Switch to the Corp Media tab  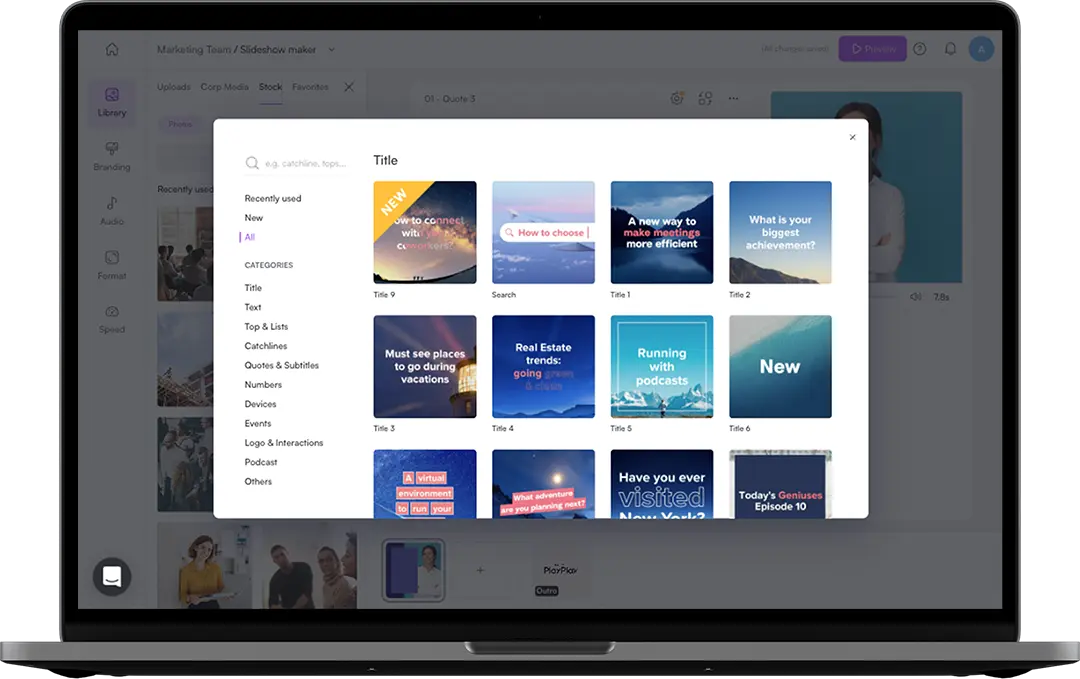[228, 86]
